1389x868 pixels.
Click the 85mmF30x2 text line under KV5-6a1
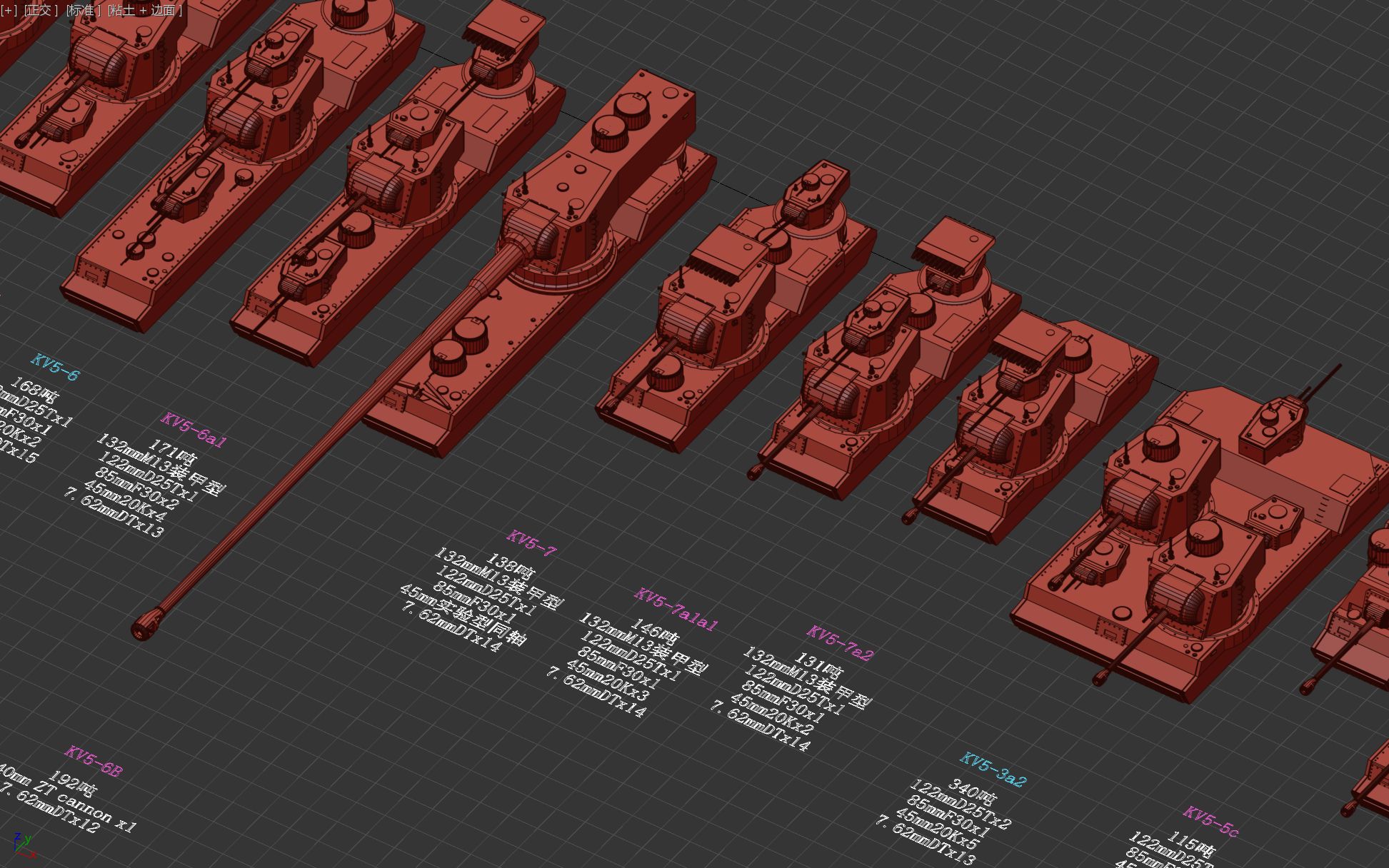tap(136, 488)
